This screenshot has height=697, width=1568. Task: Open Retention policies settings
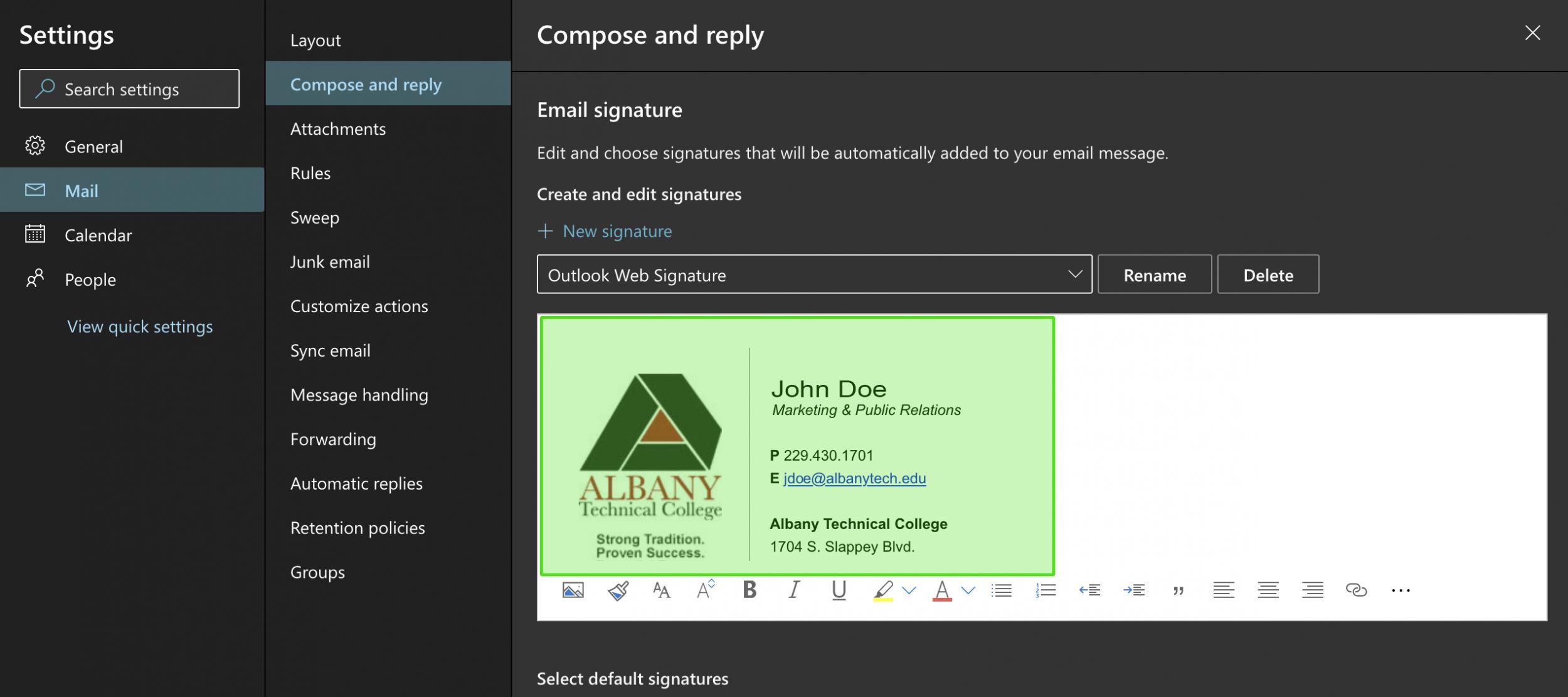click(x=388, y=528)
